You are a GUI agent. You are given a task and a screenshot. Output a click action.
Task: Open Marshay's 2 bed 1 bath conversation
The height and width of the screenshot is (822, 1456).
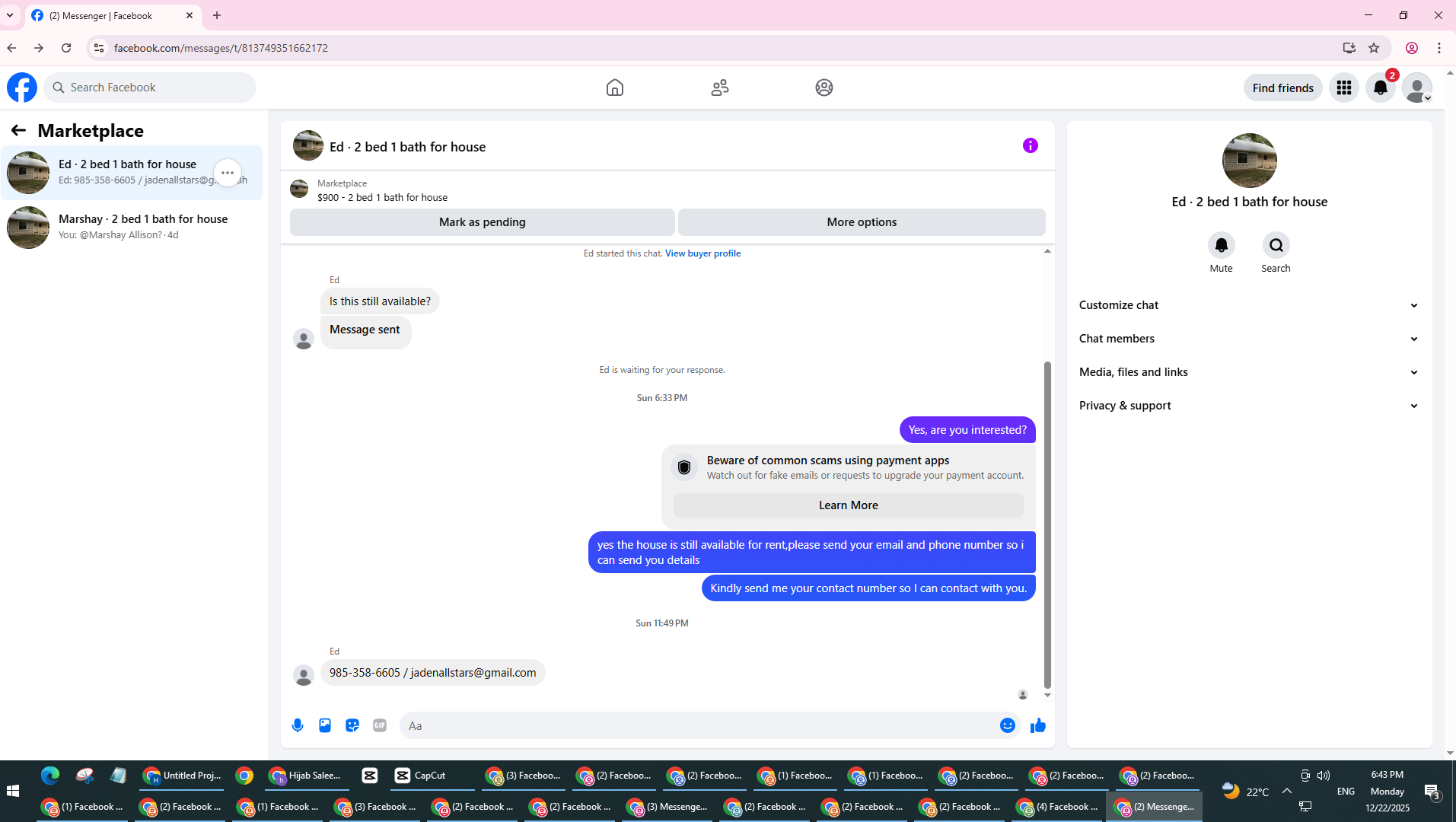coord(132,227)
